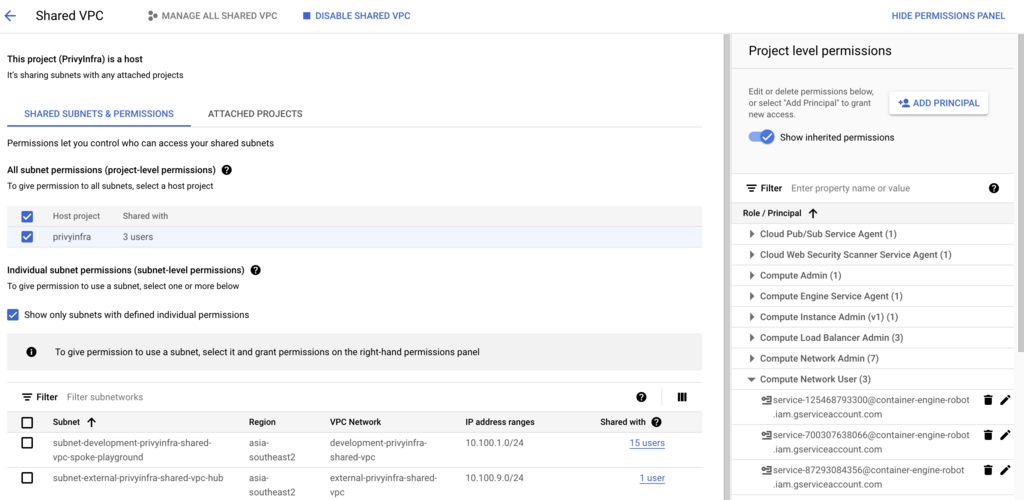Click external-privyinfra-shared-vpc network cell
Screen dimensions: 1024x500
click(x=383, y=484)
